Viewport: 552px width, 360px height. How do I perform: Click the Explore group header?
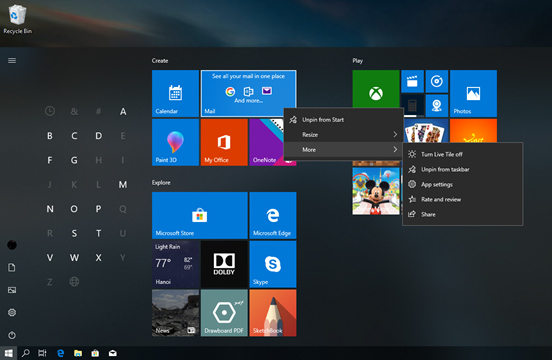click(161, 183)
